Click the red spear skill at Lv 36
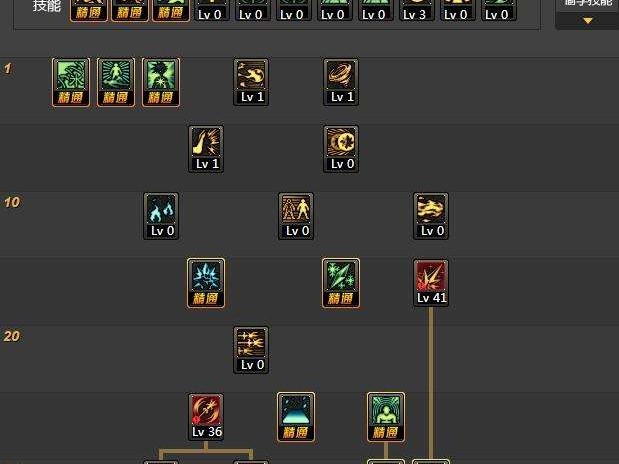 click(206, 417)
